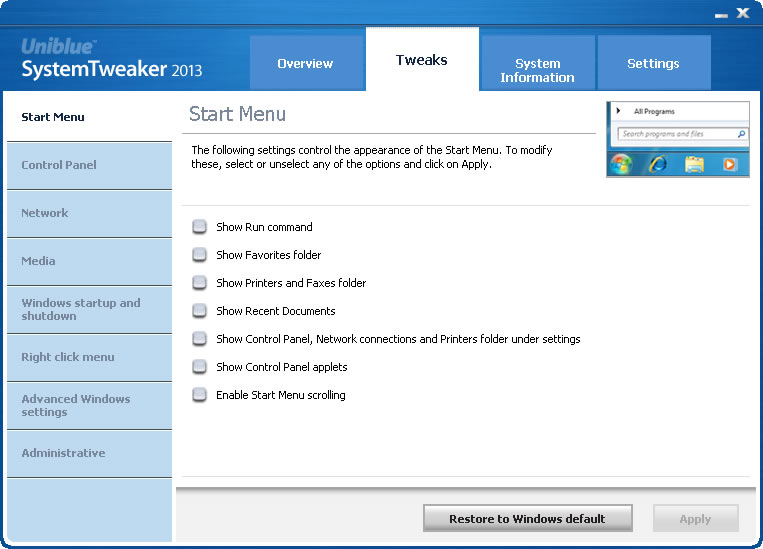Enable Show Control Panel applets checkbox

click(199, 366)
